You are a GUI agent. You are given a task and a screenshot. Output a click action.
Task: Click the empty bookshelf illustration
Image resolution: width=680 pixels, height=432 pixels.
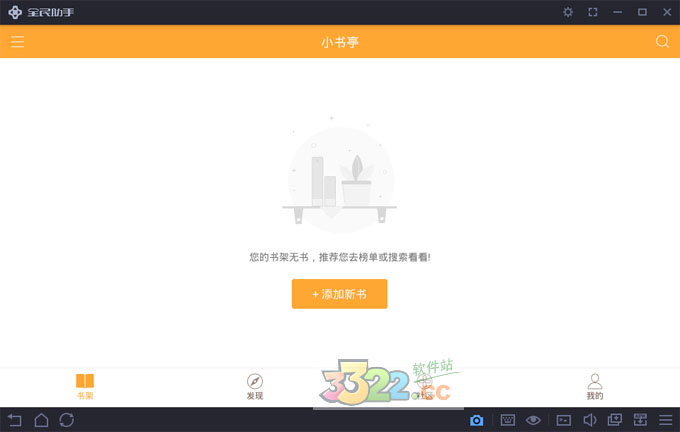click(x=340, y=175)
